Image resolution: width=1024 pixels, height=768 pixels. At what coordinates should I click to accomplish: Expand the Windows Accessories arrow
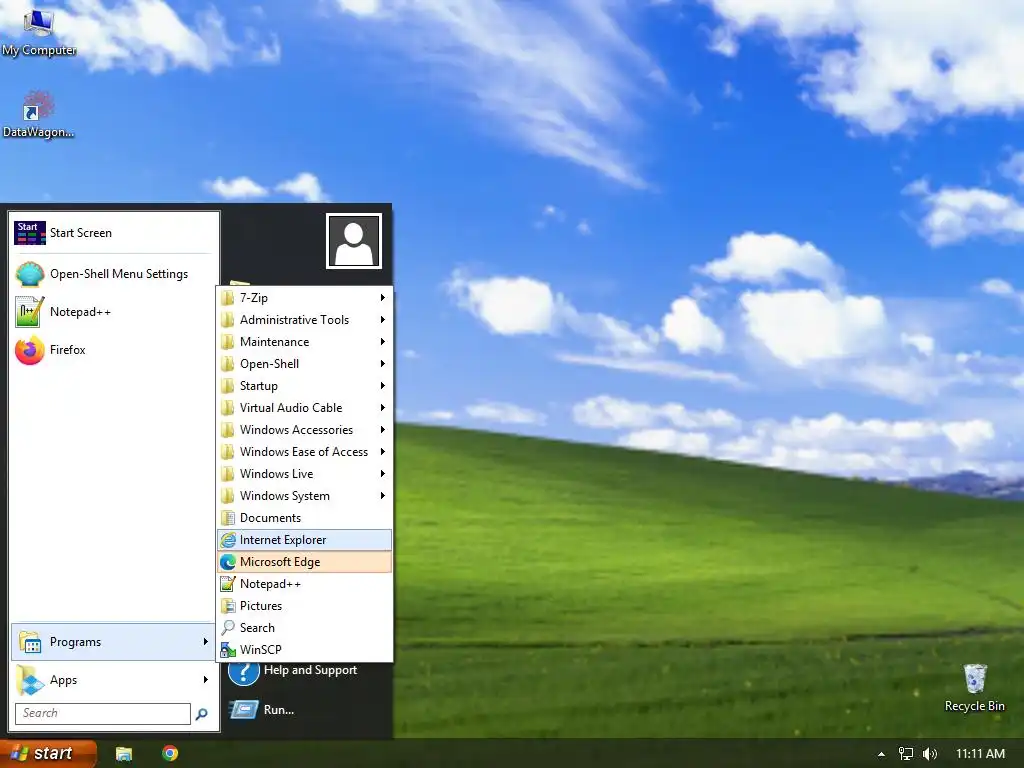point(383,430)
